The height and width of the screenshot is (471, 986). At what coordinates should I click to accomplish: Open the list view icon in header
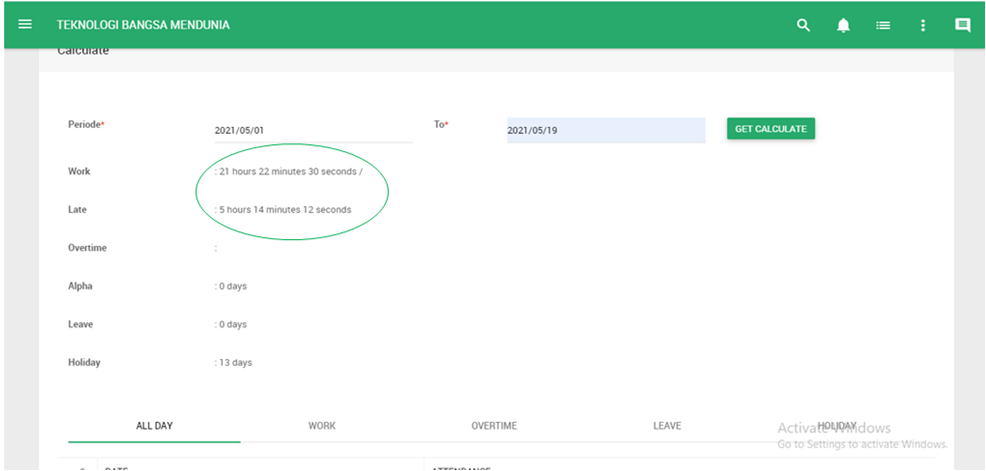coord(883,25)
